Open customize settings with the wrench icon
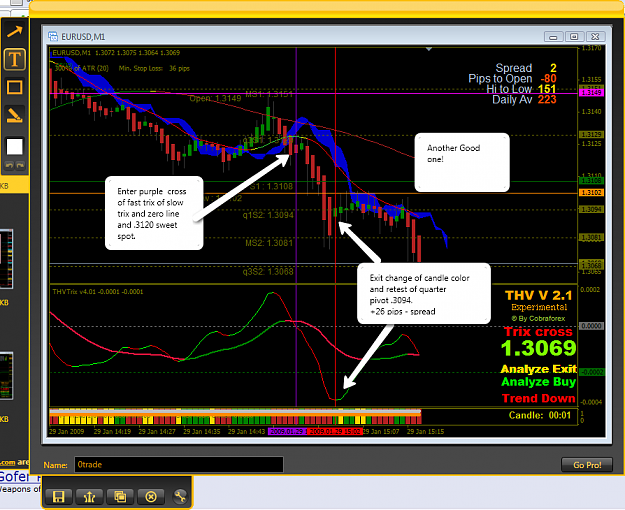625x510 pixels. (180, 496)
